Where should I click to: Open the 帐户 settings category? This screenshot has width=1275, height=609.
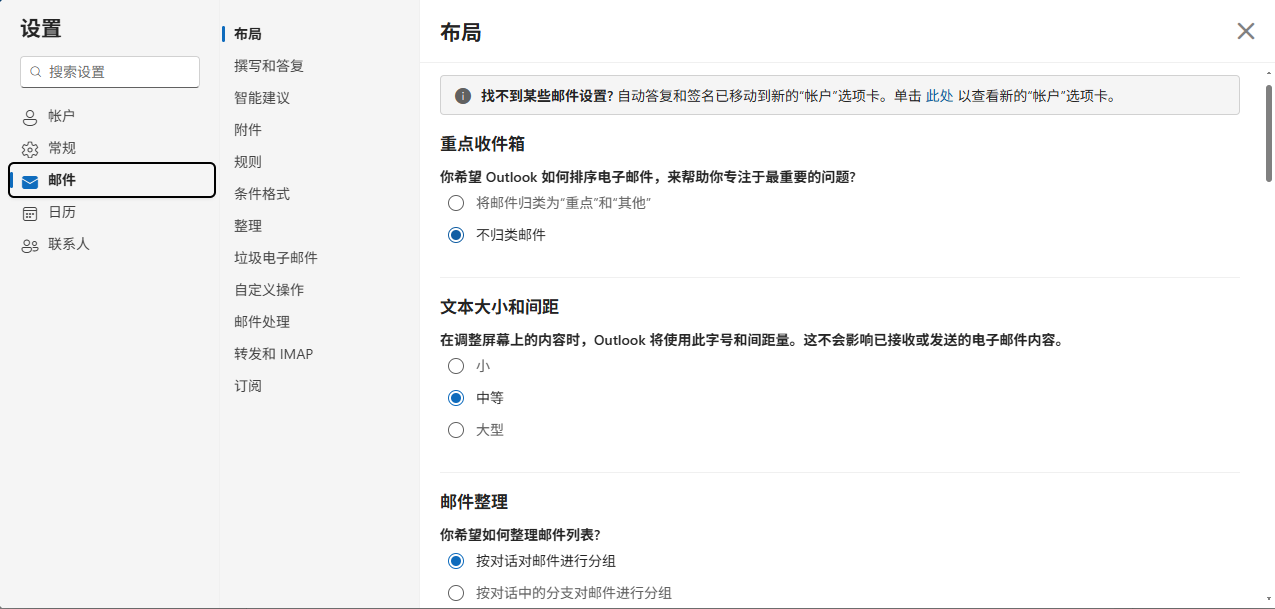click(x=112, y=116)
